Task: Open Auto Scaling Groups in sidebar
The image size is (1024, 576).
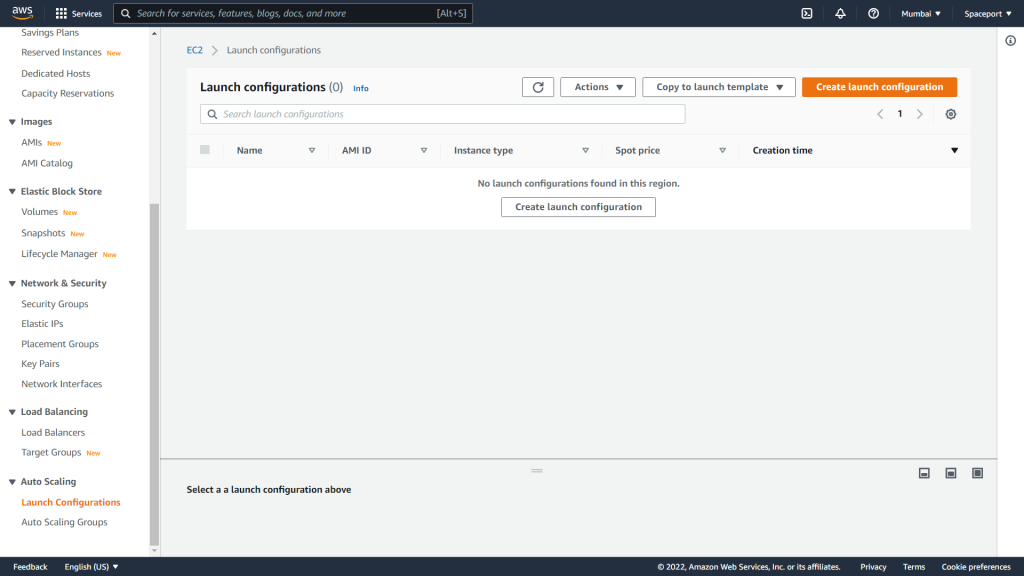Action: [64, 522]
